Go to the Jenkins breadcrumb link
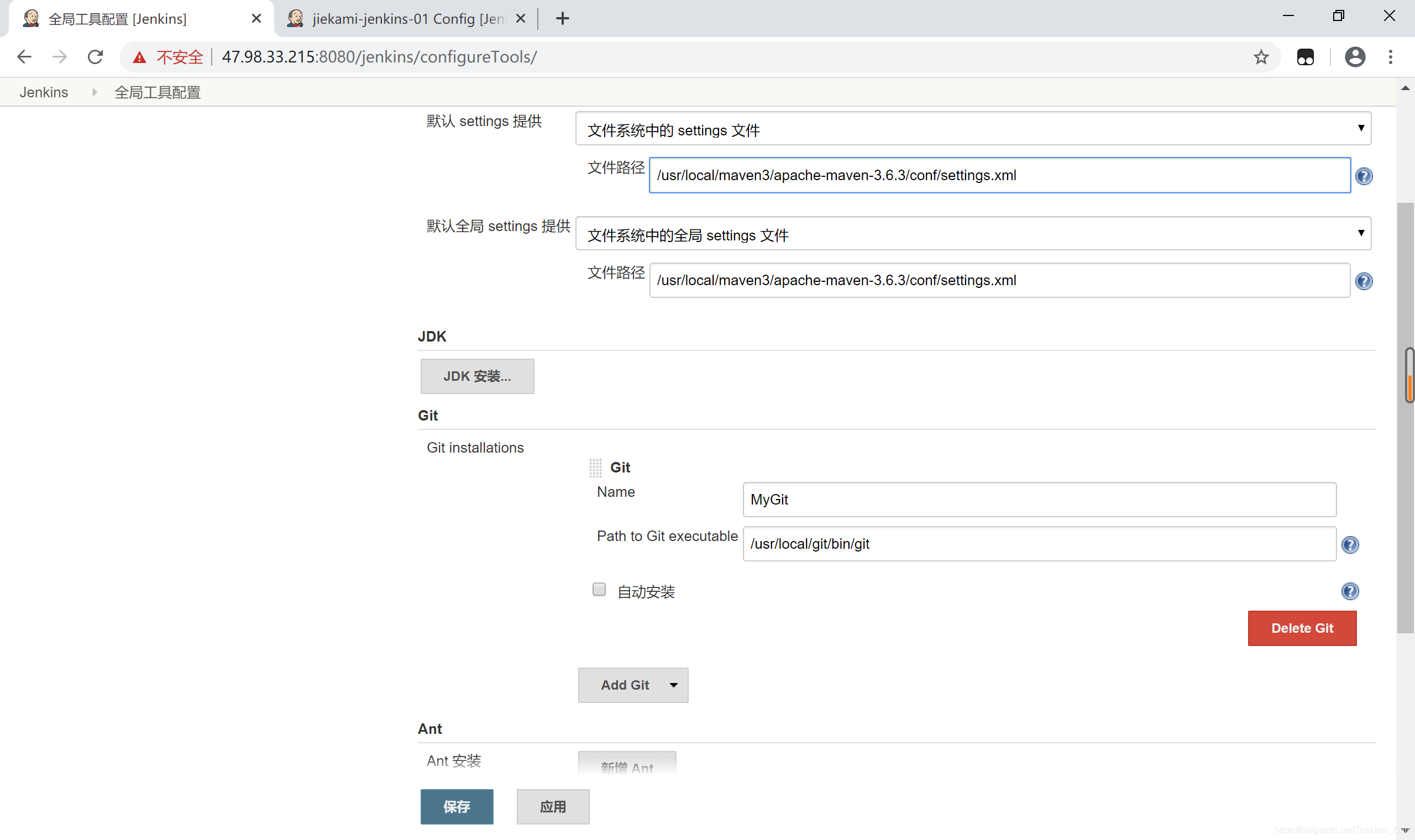Image resolution: width=1415 pixels, height=840 pixels. tap(44, 92)
